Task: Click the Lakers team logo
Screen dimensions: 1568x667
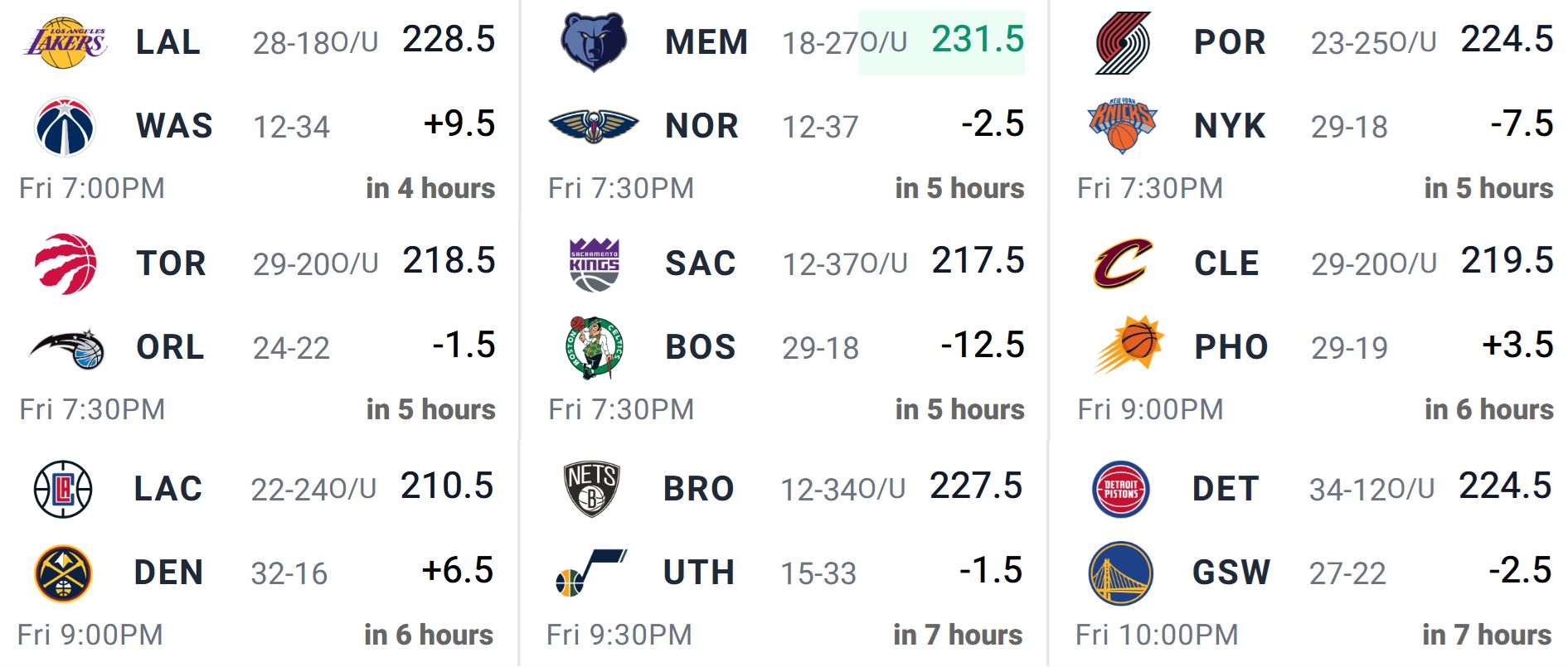Action: (x=65, y=41)
